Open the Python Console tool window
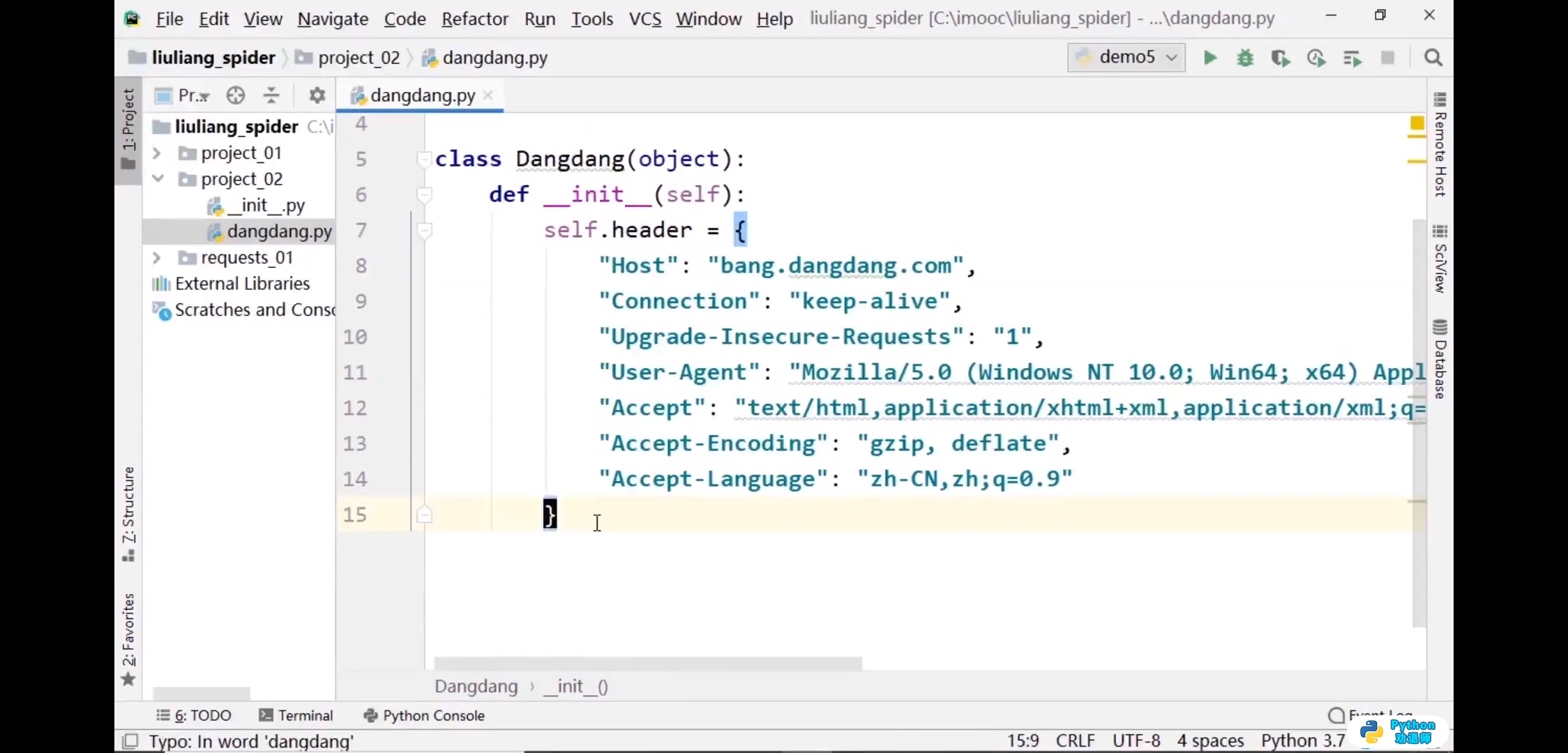This screenshot has height=753, width=1568. click(424, 715)
